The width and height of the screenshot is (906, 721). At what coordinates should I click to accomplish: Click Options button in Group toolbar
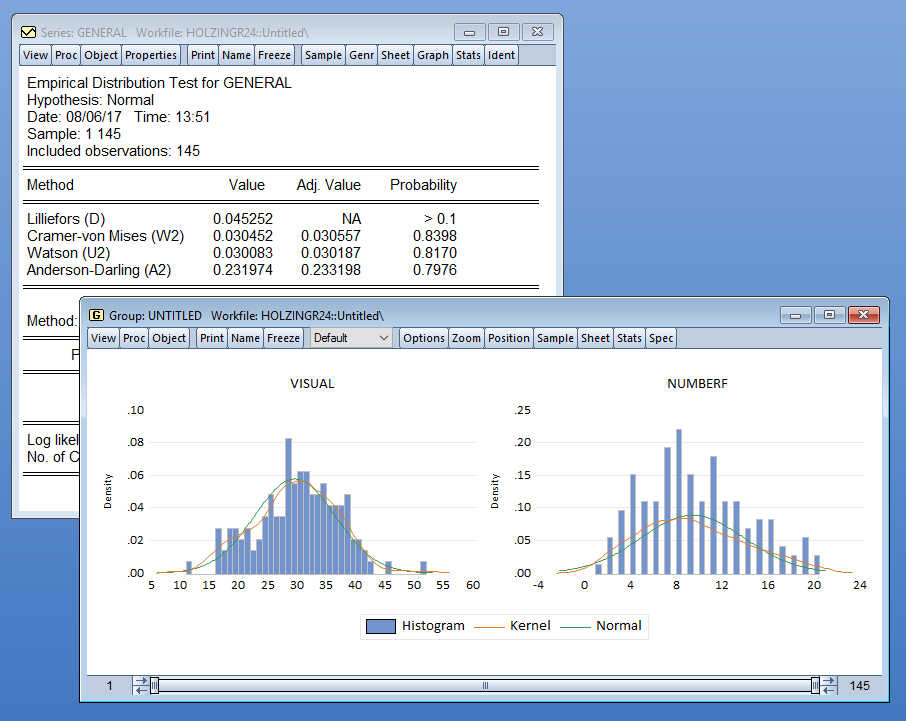[424, 338]
